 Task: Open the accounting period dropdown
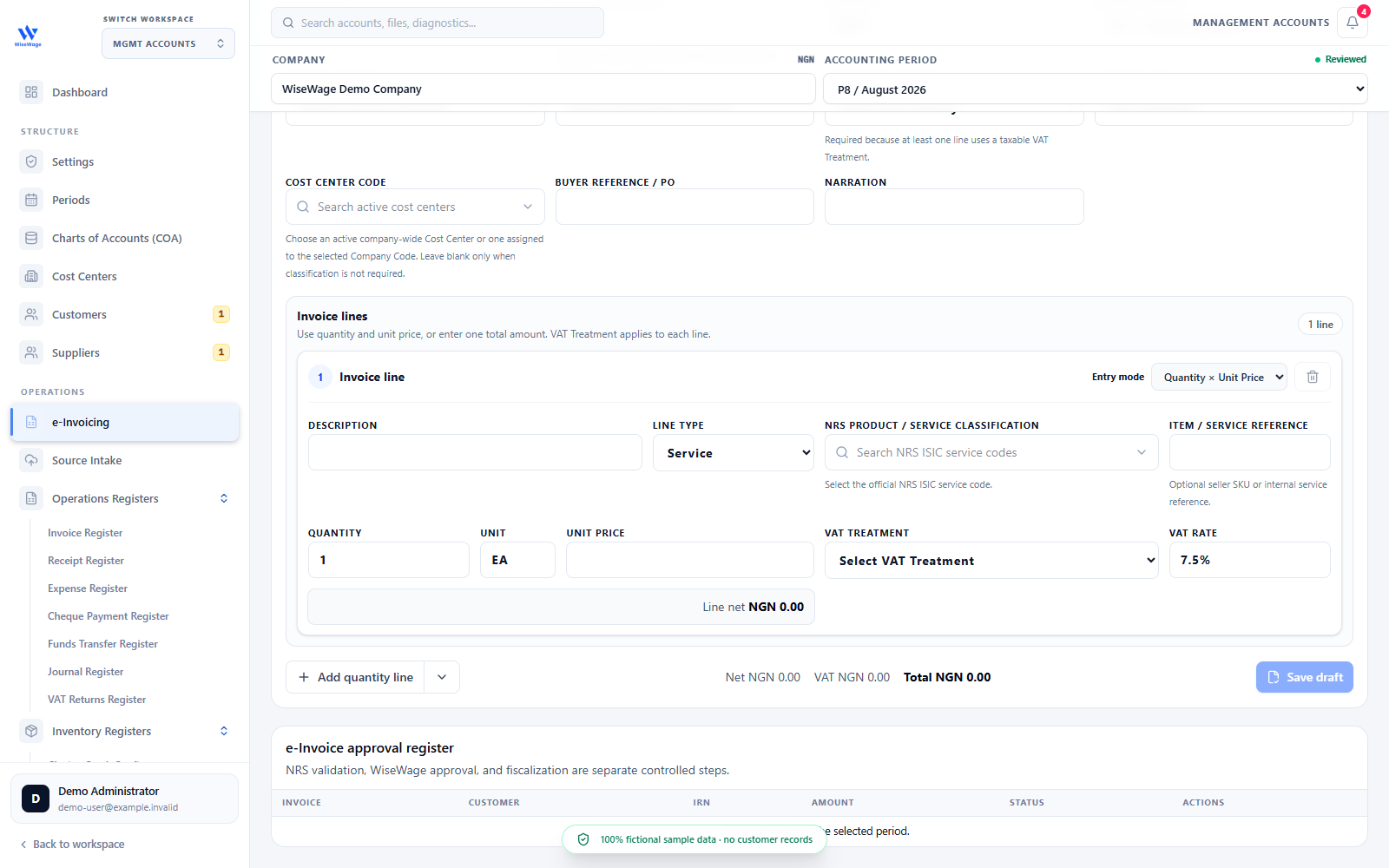1096,89
